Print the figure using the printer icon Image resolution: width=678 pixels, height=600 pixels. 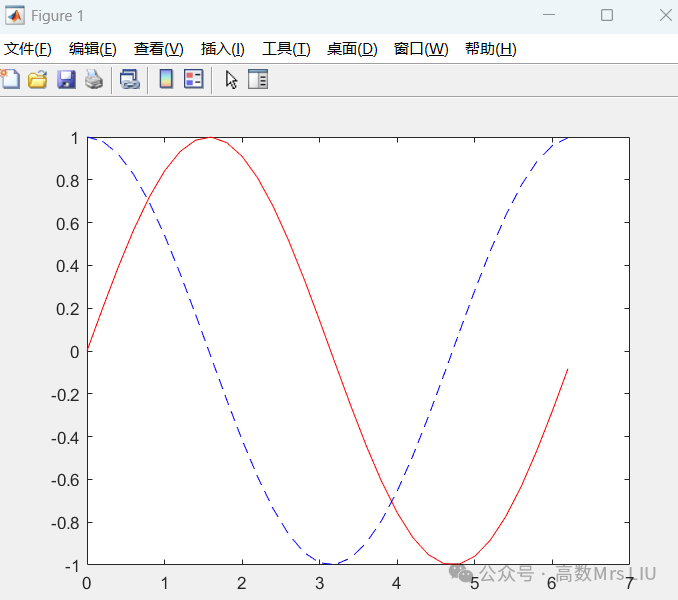click(94, 80)
